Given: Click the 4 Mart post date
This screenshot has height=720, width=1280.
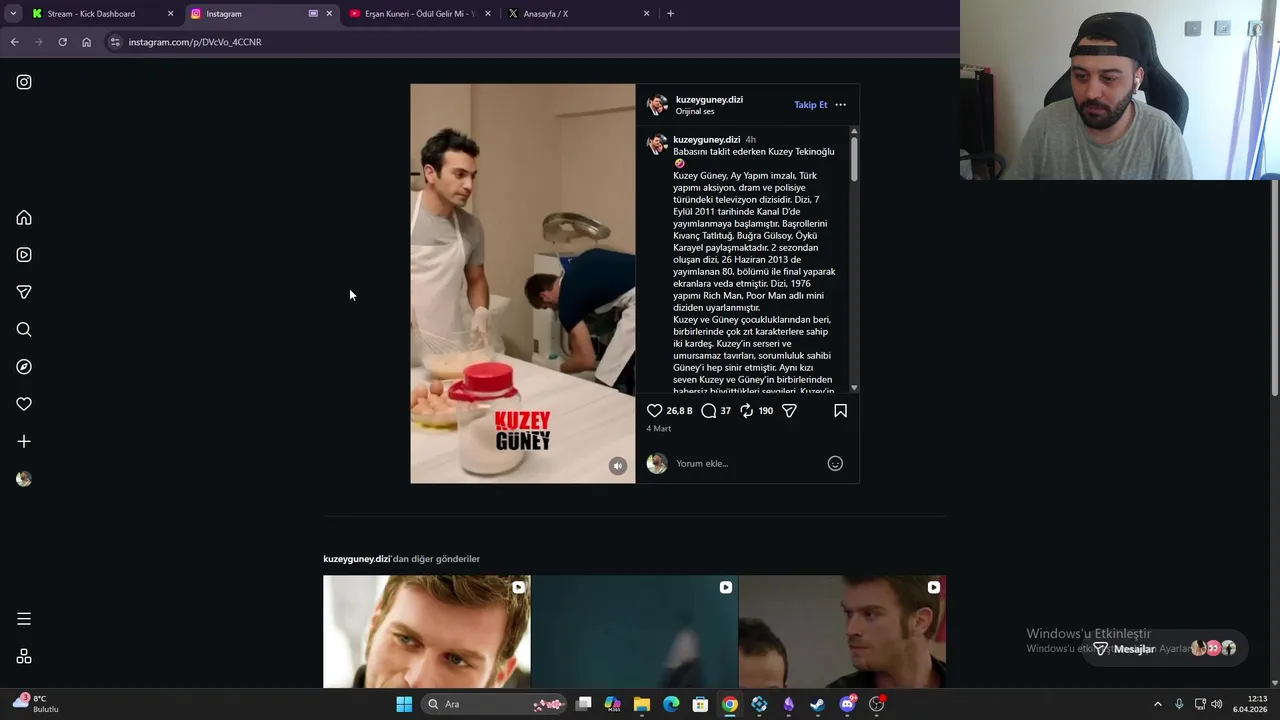Looking at the screenshot, I should tap(658, 429).
